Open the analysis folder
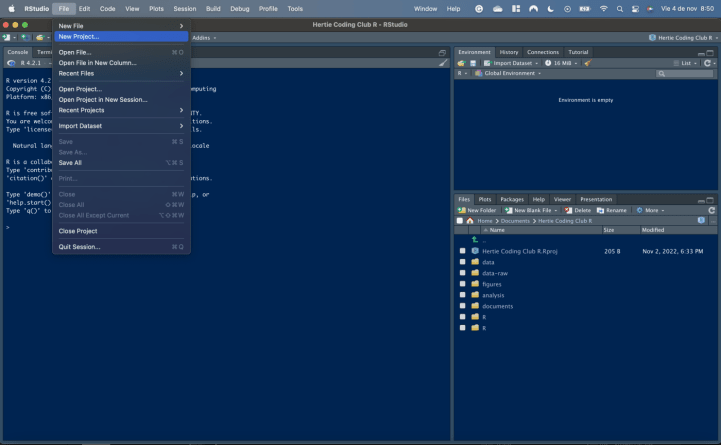The width and height of the screenshot is (721, 445). tap(493, 296)
